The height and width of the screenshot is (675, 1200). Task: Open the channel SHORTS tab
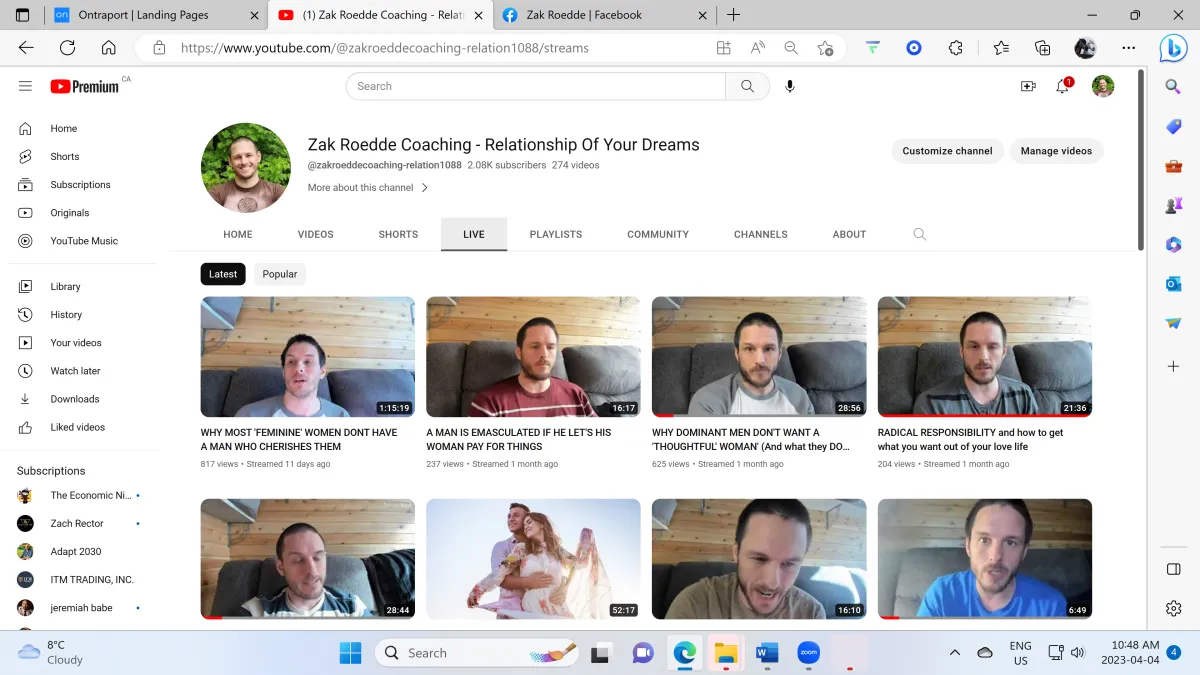(398, 234)
